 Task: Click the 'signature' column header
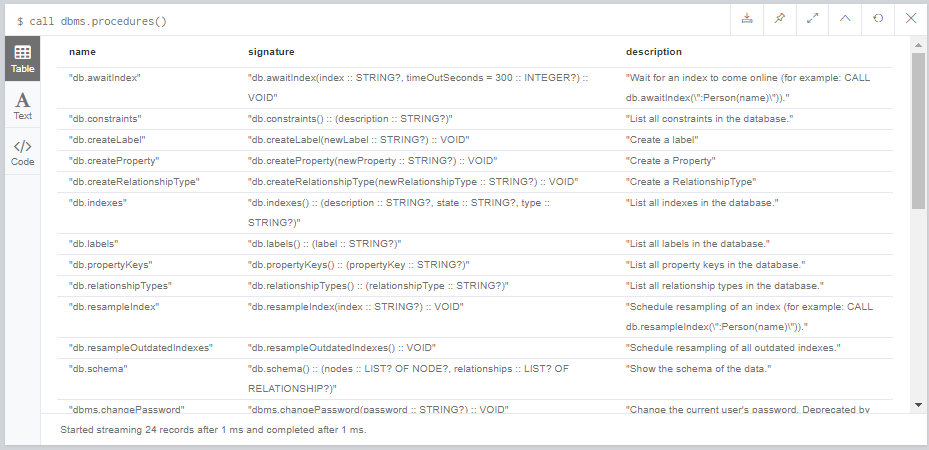point(271,52)
